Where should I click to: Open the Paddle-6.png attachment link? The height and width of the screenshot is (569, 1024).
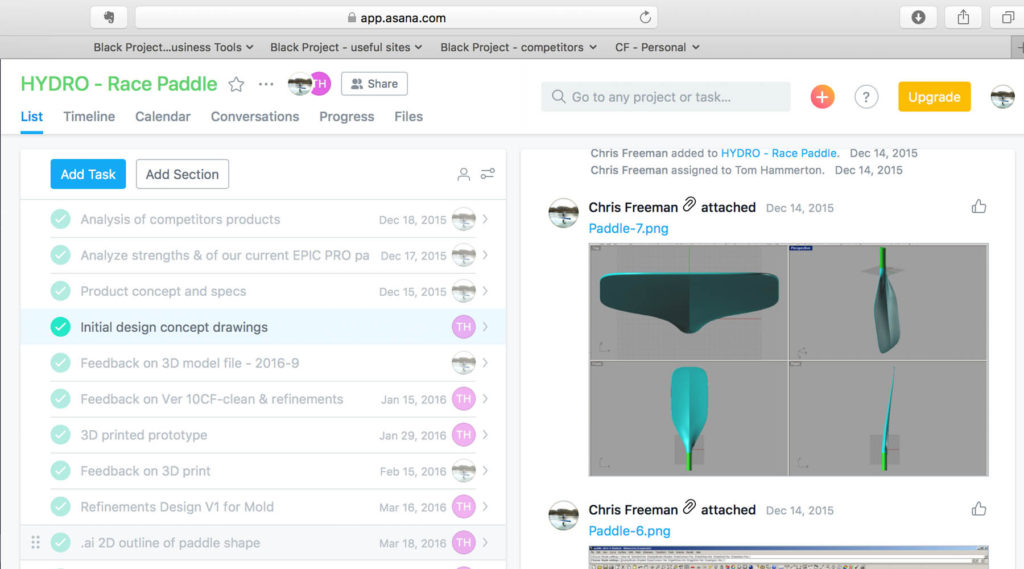click(629, 531)
